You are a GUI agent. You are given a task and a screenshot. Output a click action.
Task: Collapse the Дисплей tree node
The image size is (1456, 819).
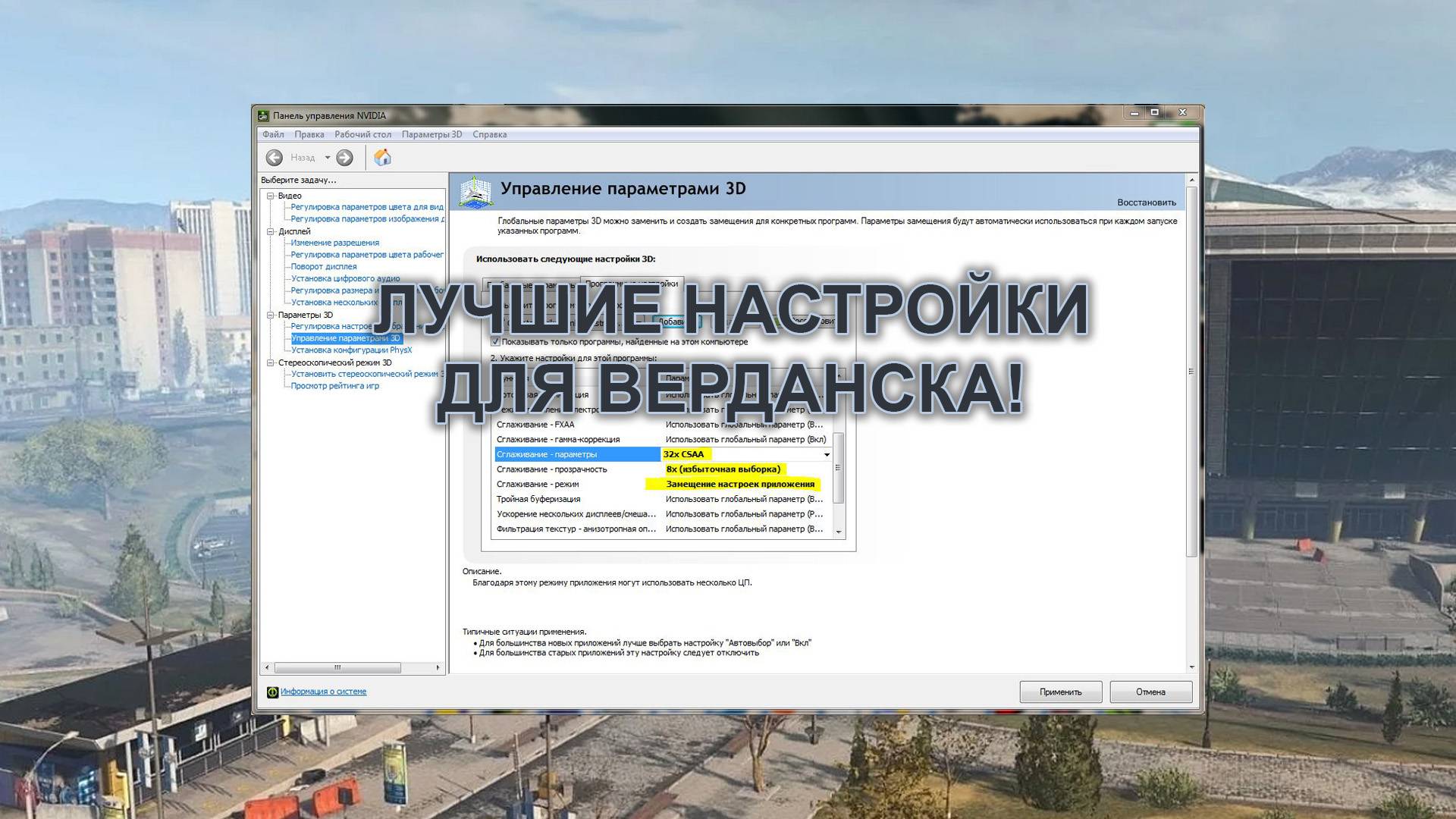click(270, 231)
